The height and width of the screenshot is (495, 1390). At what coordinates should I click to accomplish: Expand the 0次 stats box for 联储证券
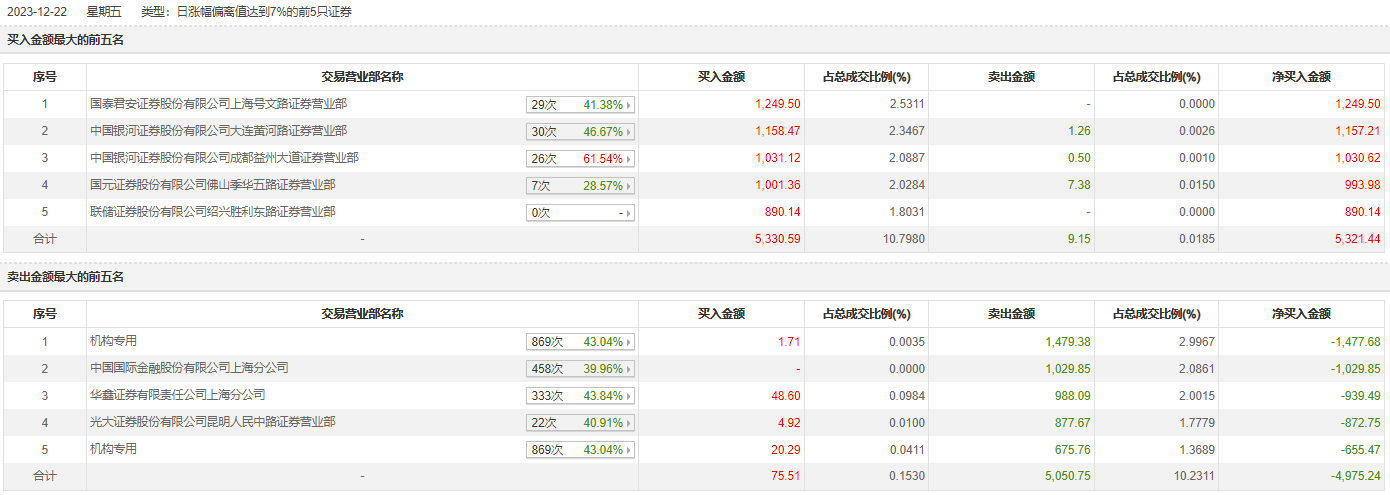point(581,213)
